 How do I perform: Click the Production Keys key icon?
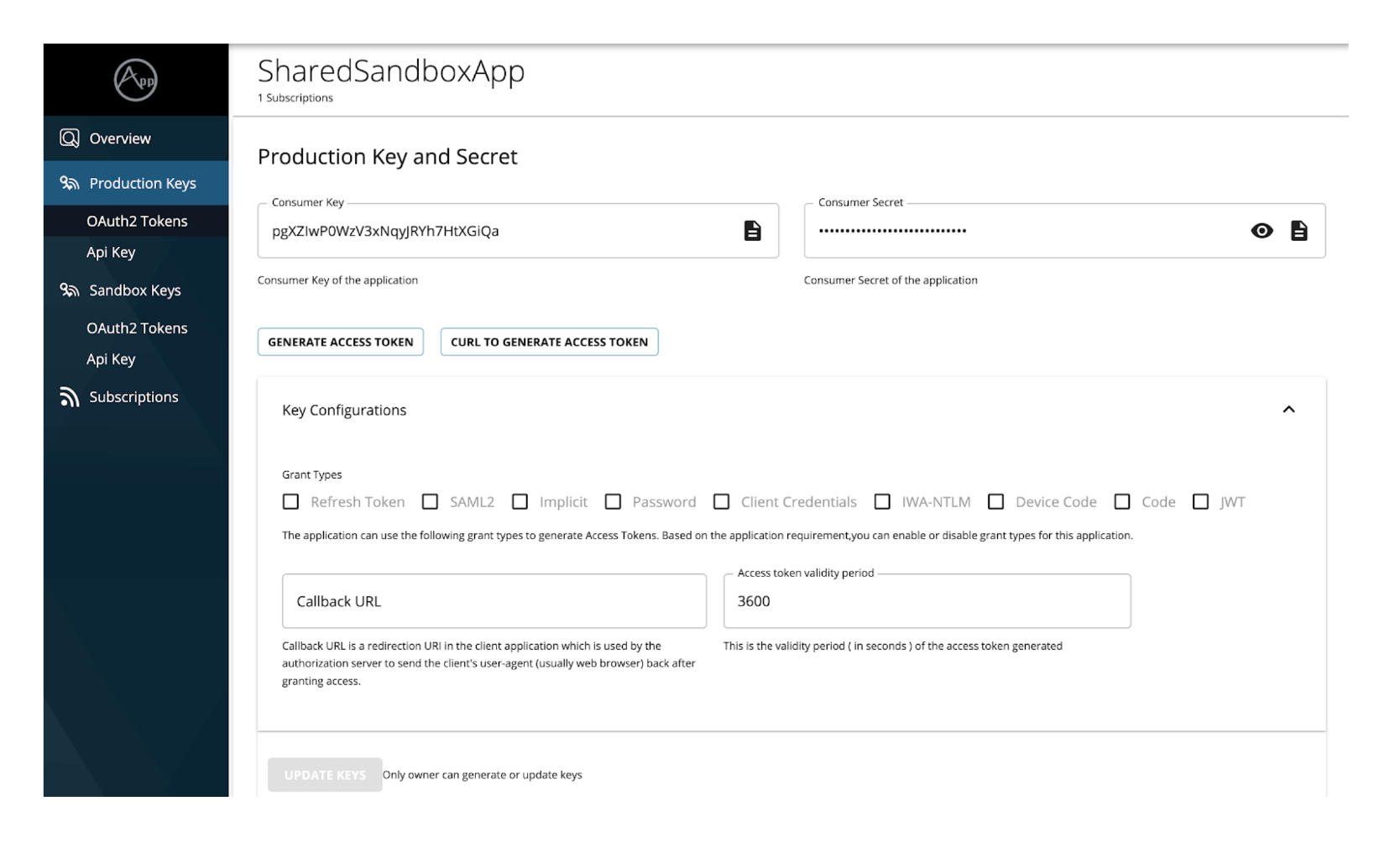70,183
